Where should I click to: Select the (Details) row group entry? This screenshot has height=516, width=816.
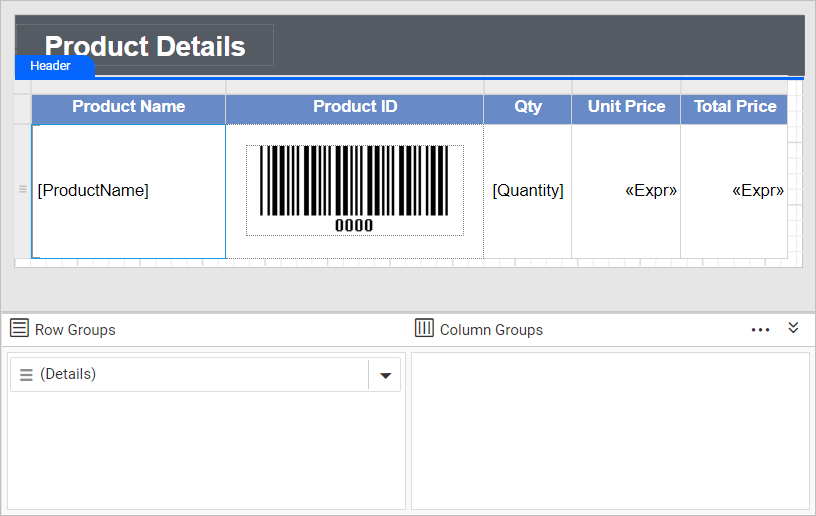click(x=205, y=375)
